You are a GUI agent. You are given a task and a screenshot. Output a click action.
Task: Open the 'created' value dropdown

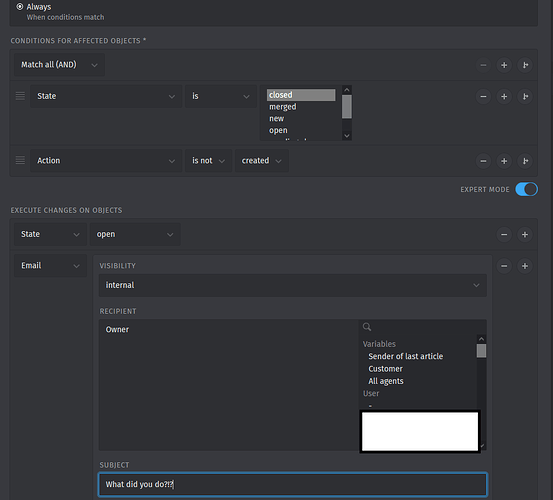point(262,160)
